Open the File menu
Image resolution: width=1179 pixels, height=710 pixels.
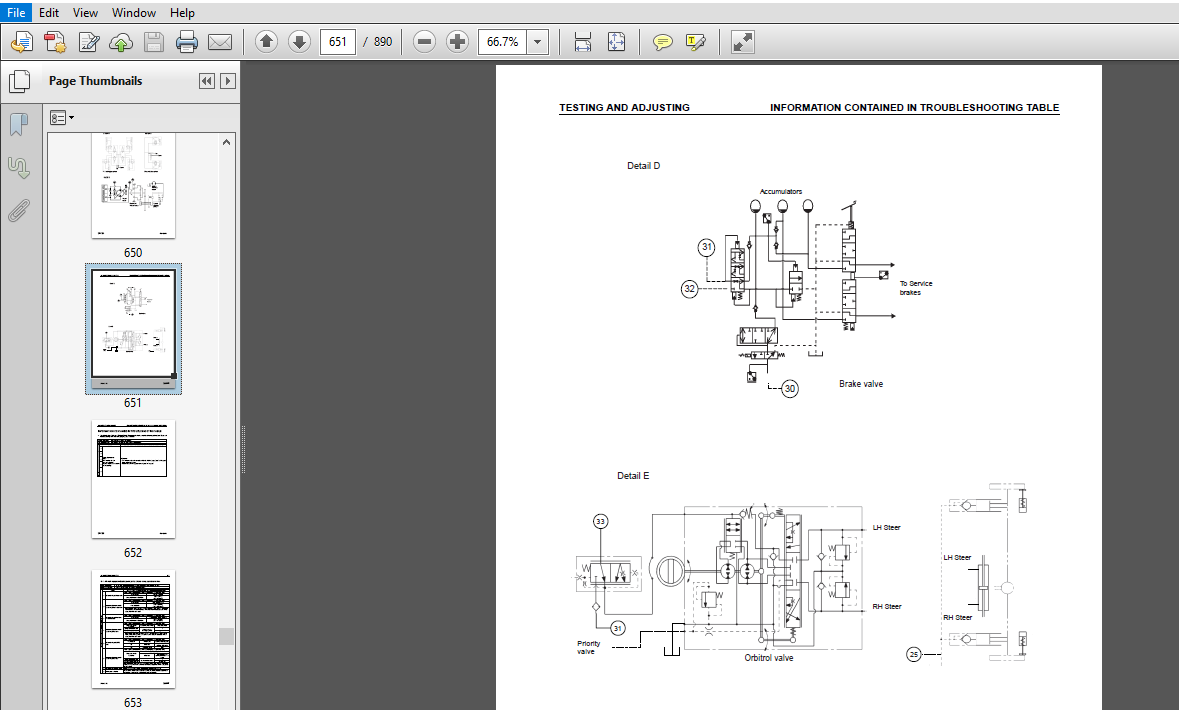tap(16, 13)
